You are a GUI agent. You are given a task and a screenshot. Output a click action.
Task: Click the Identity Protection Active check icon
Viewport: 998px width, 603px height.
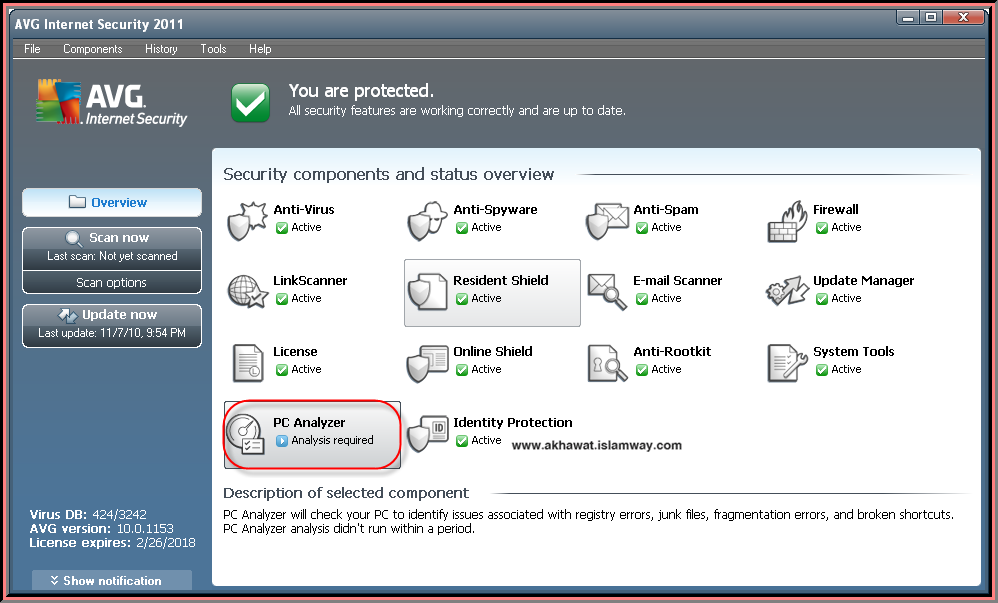(x=461, y=441)
